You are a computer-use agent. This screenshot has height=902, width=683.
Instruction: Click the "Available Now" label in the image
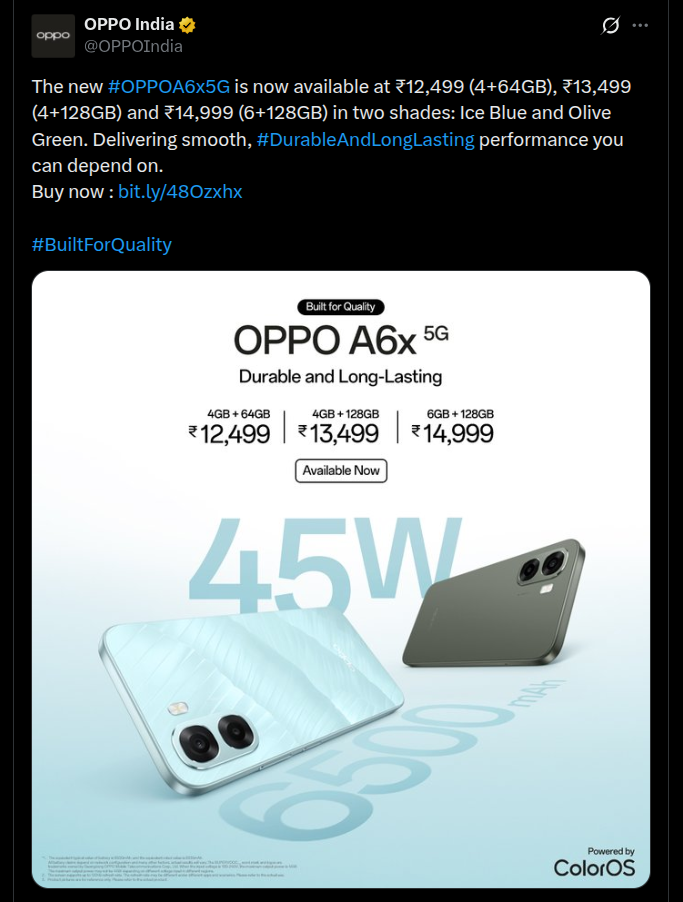tap(341, 470)
